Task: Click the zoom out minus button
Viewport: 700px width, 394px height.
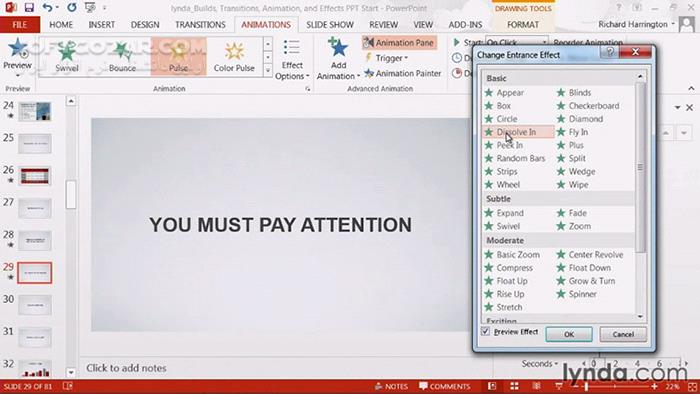Action: (576, 386)
